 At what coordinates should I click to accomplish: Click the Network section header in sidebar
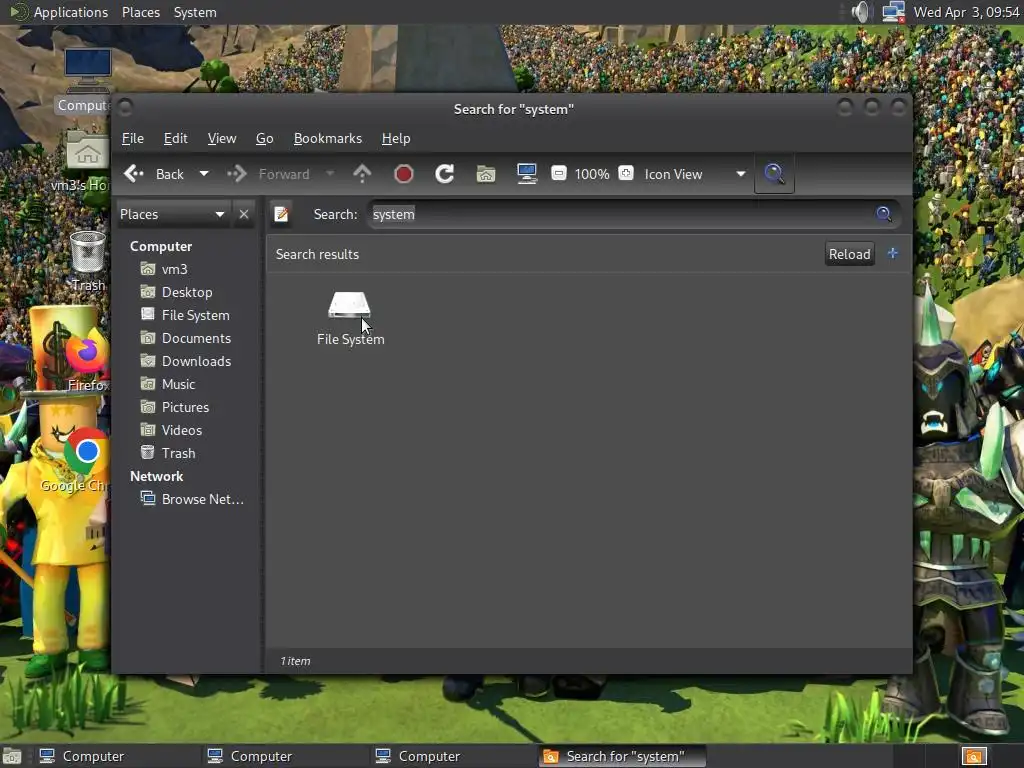(156, 476)
